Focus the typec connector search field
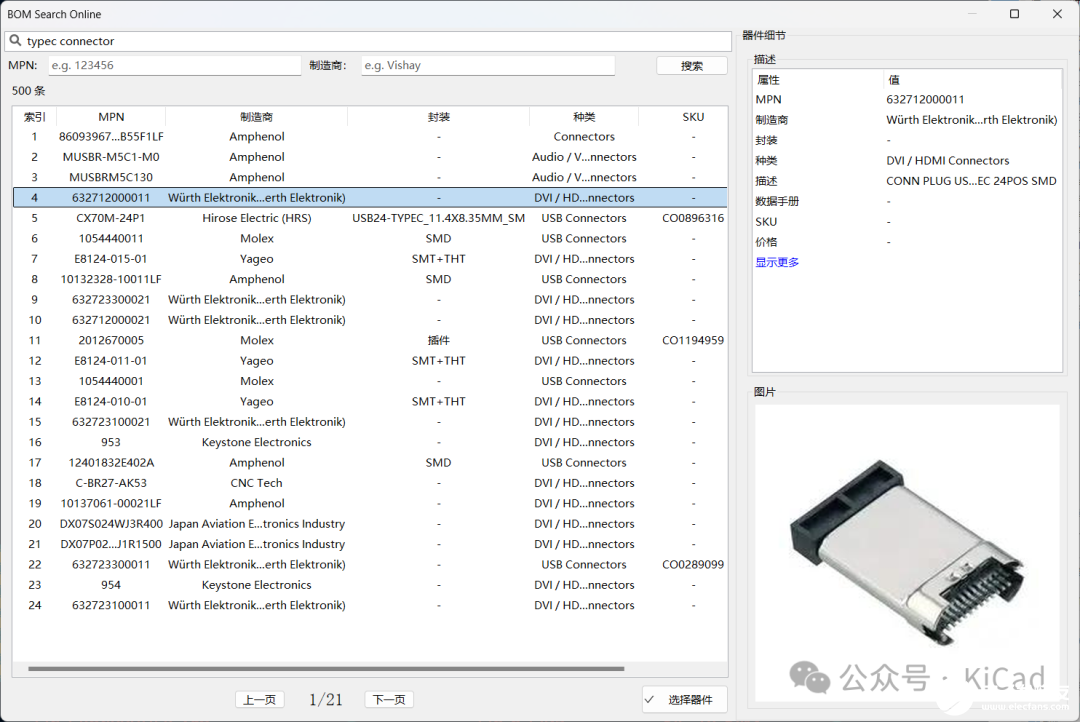1080x722 pixels. pyautogui.click(x=368, y=41)
